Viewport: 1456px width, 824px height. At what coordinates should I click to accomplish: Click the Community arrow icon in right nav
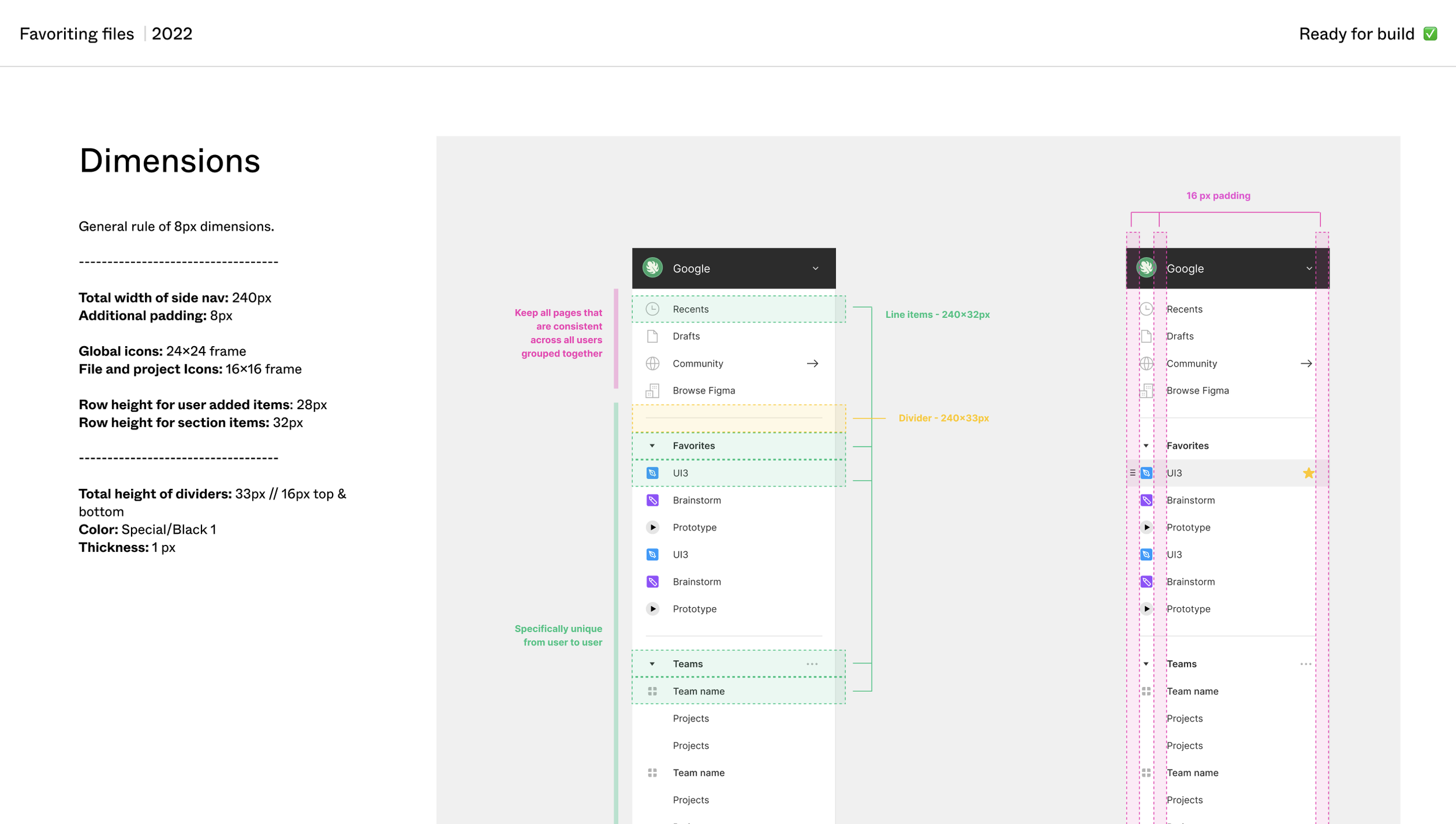point(1306,364)
